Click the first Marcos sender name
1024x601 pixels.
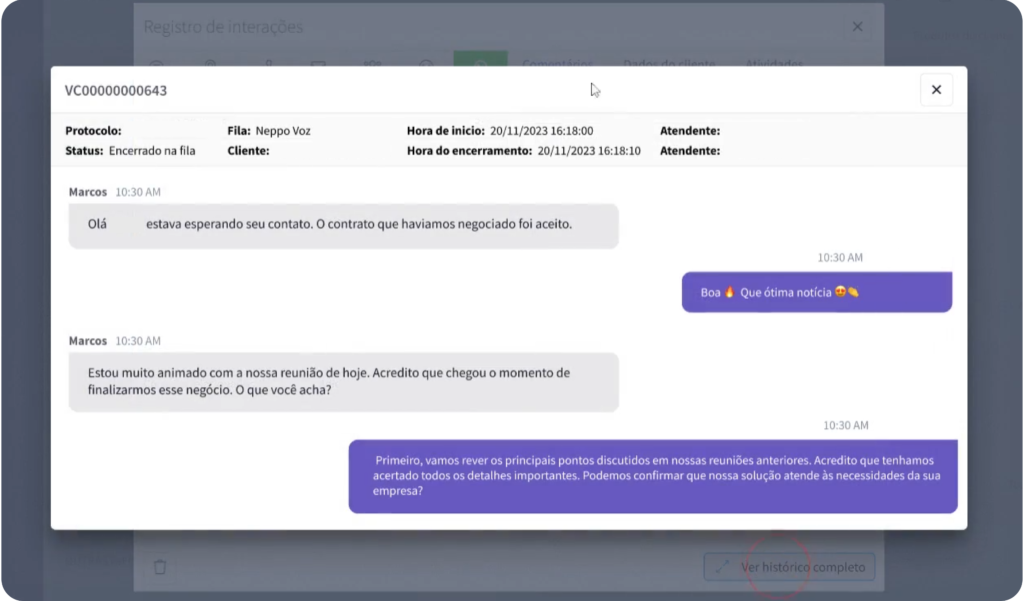tap(88, 191)
